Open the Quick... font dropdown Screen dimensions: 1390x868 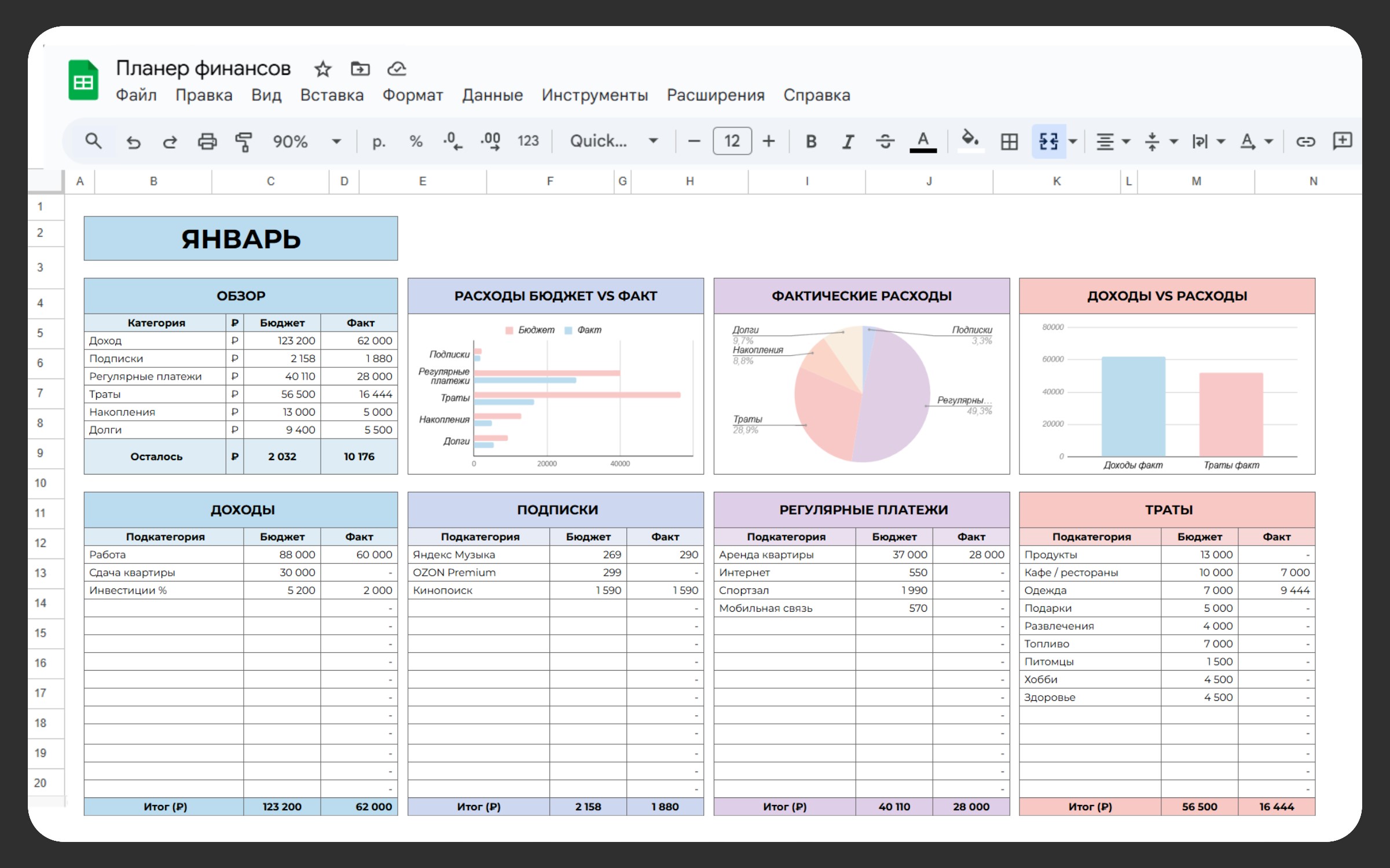(x=614, y=141)
